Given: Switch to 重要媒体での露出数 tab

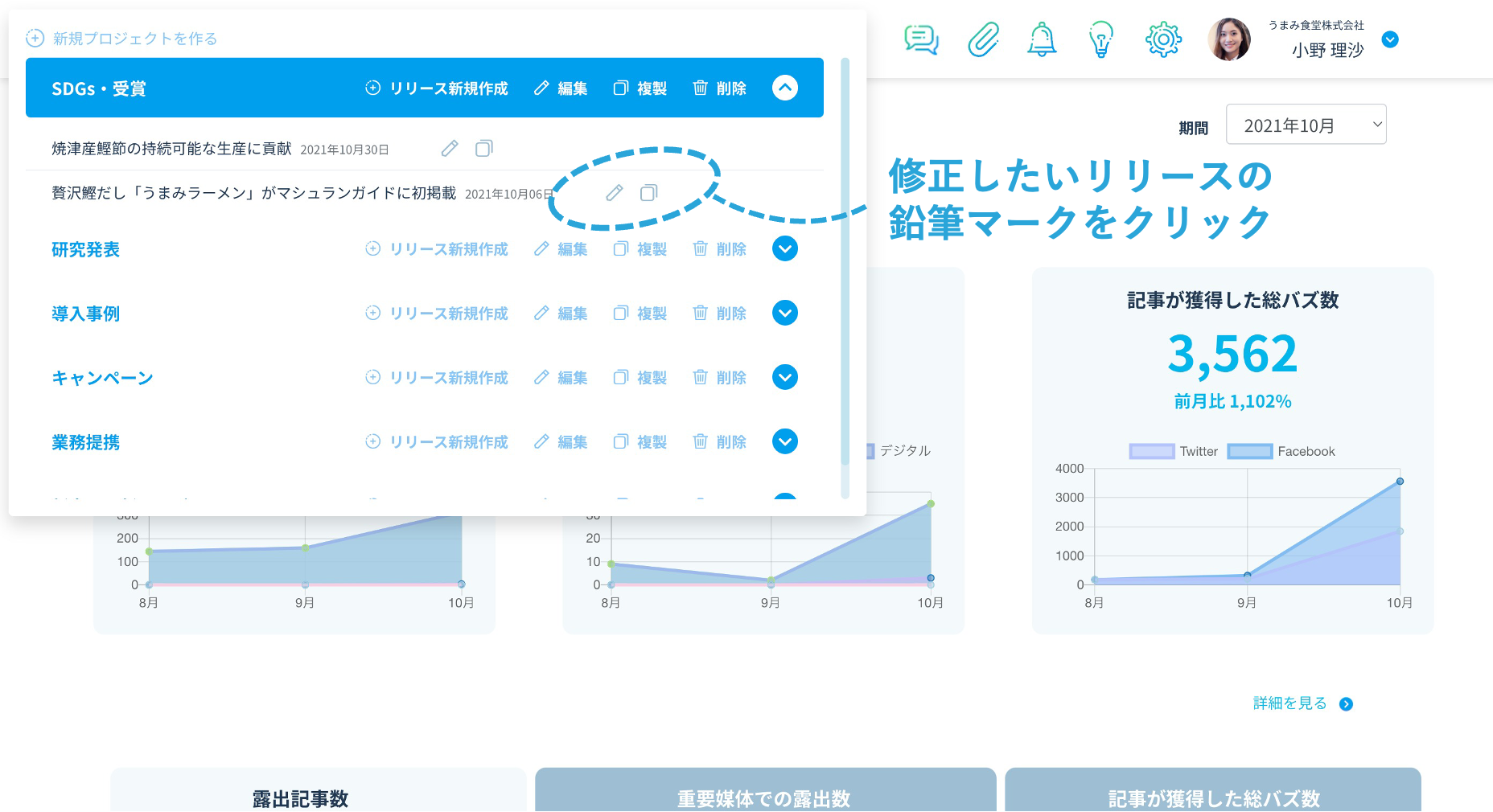Looking at the screenshot, I should coord(764,796).
